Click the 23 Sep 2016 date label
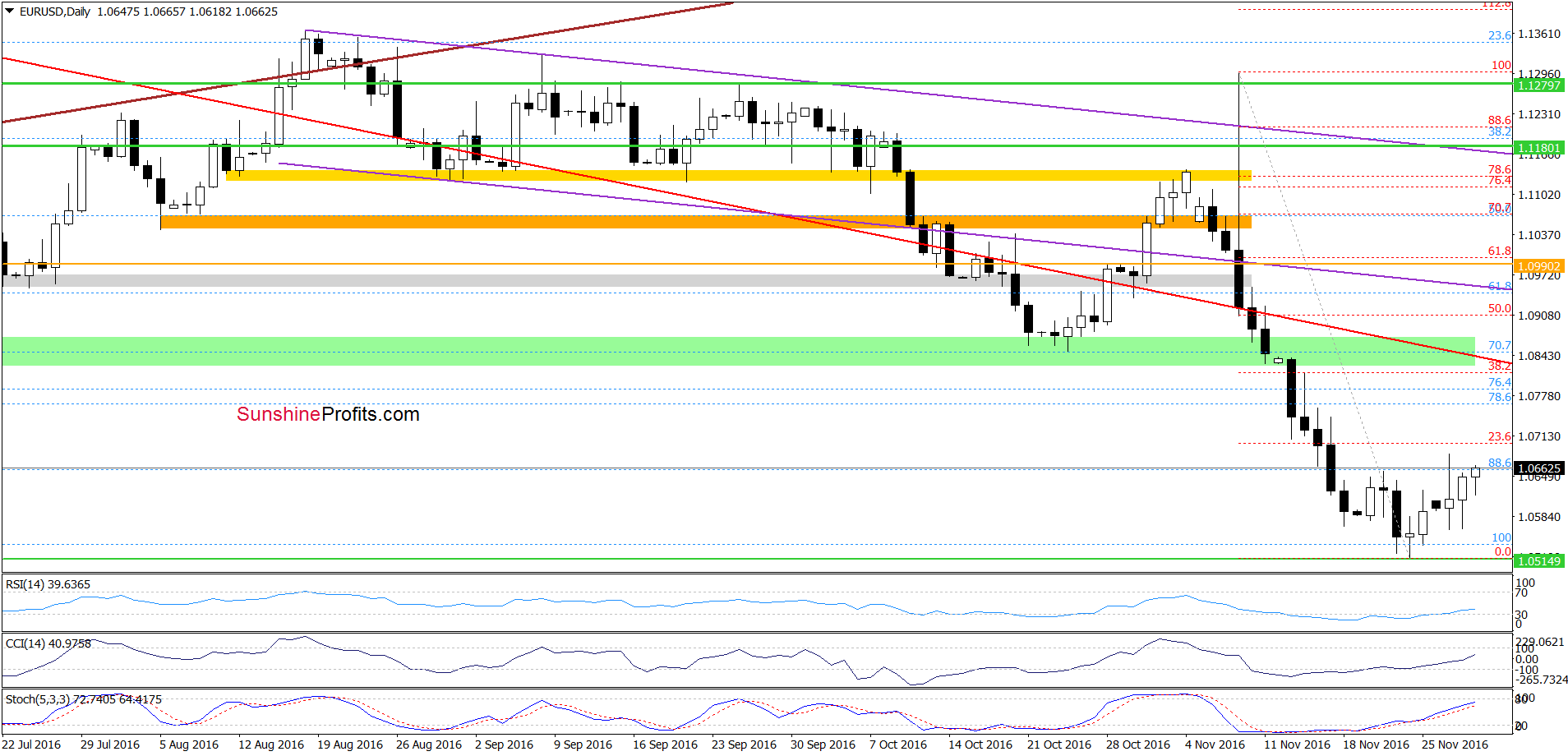This screenshot has height=756, width=1568. click(744, 744)
